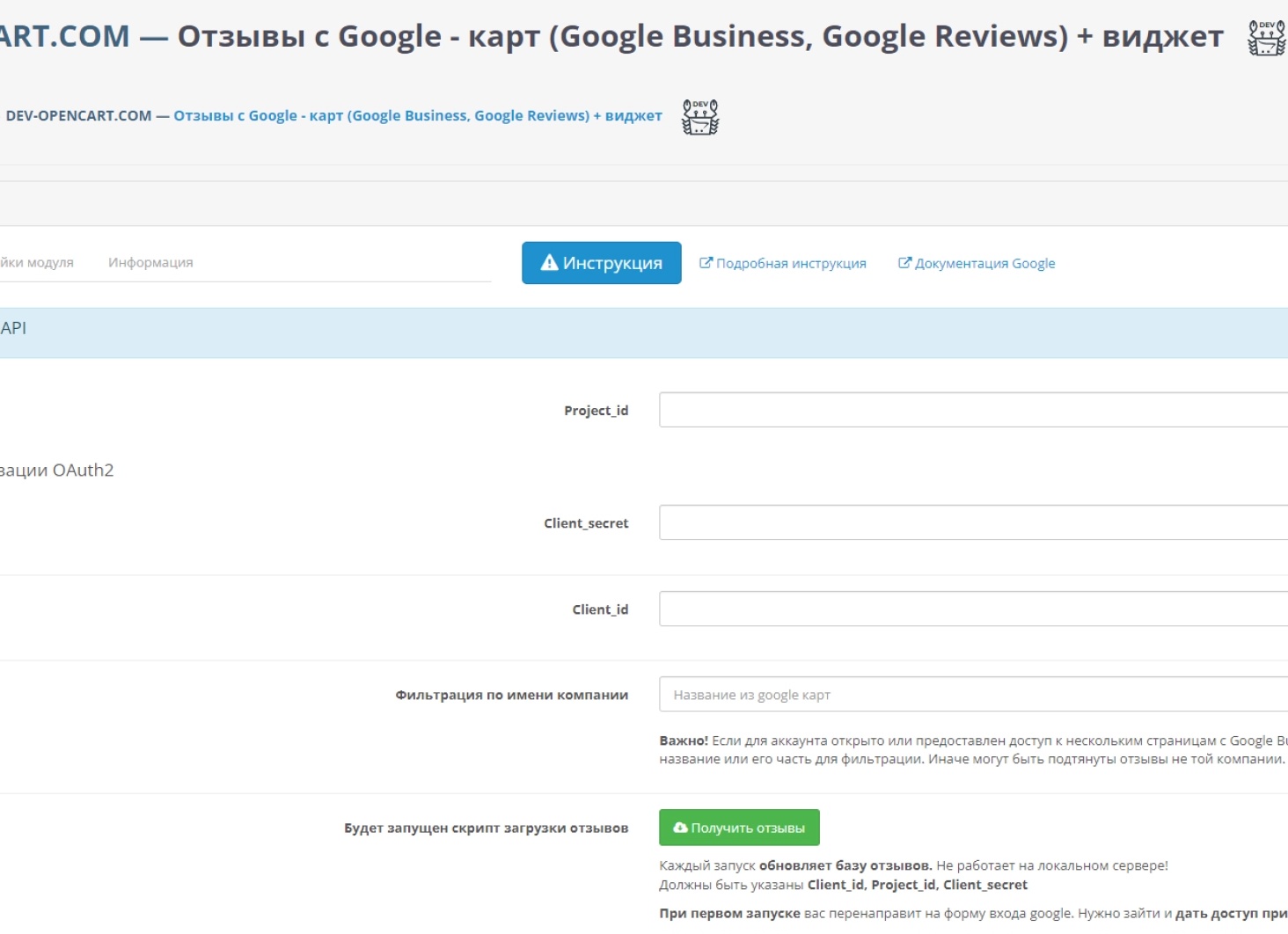This screenshot has width=1288, height=934.
Task: Focus the Client_secret input field
Action: [973, 522]
